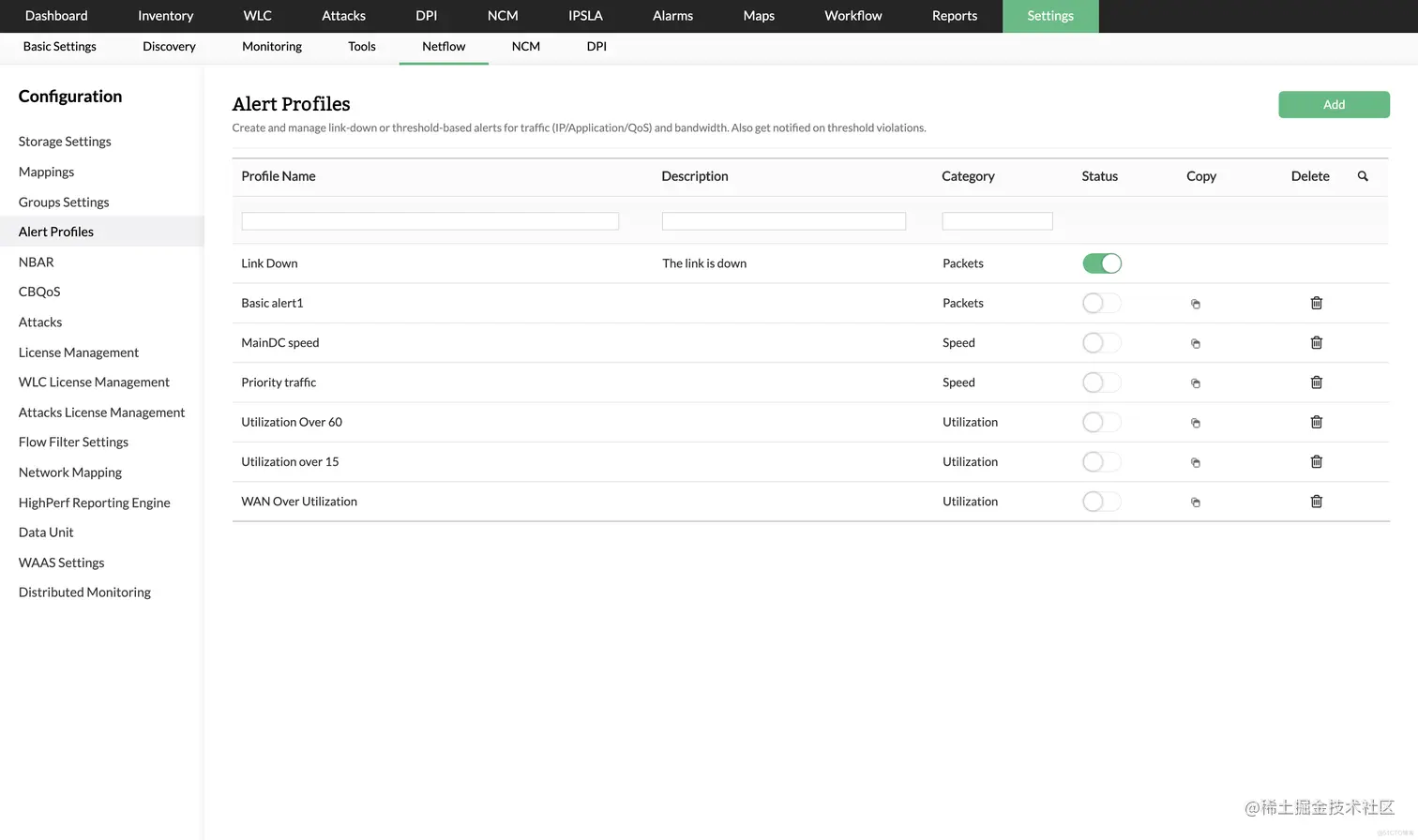This screenshot has width=1418, height=840.
Task: Turn on Utilization Over 60 toggle
Action: click(x=1102, y=422)
